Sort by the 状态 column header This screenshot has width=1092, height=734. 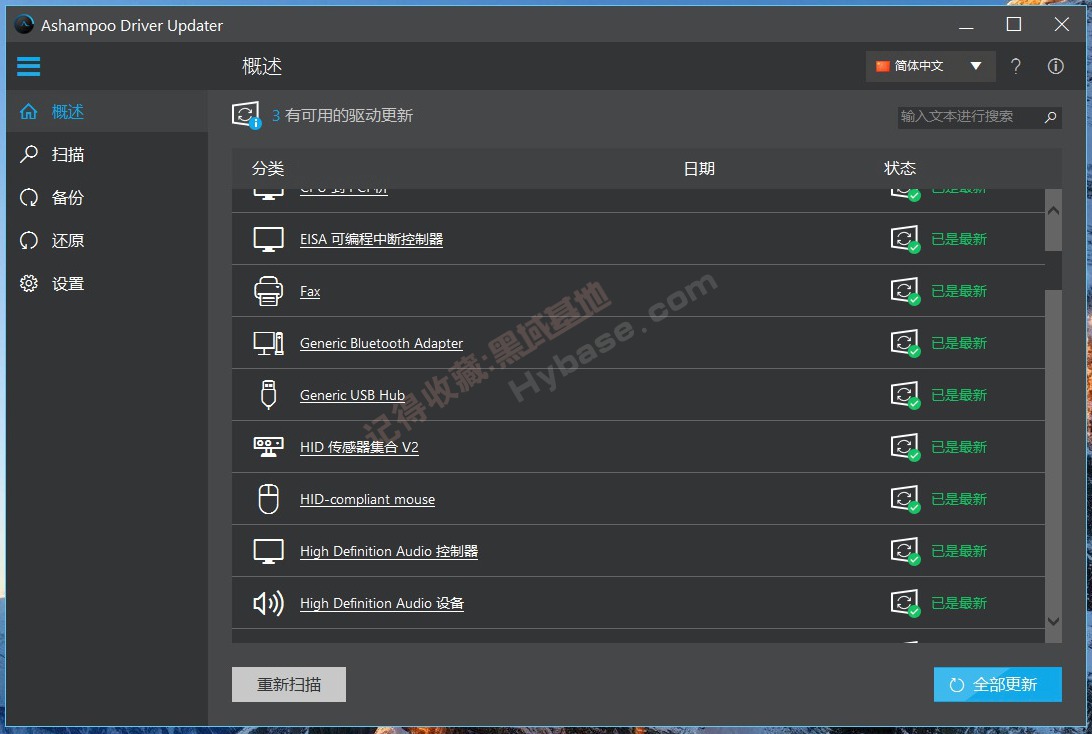point(900,169)
